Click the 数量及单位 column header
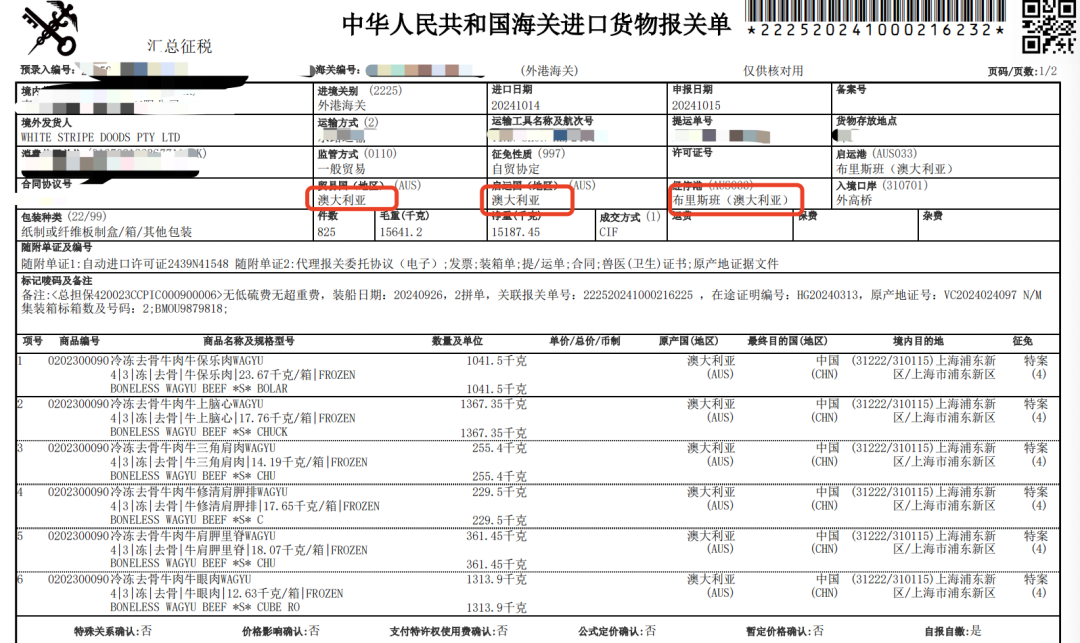1080x643 pixels. pos(457,341)
